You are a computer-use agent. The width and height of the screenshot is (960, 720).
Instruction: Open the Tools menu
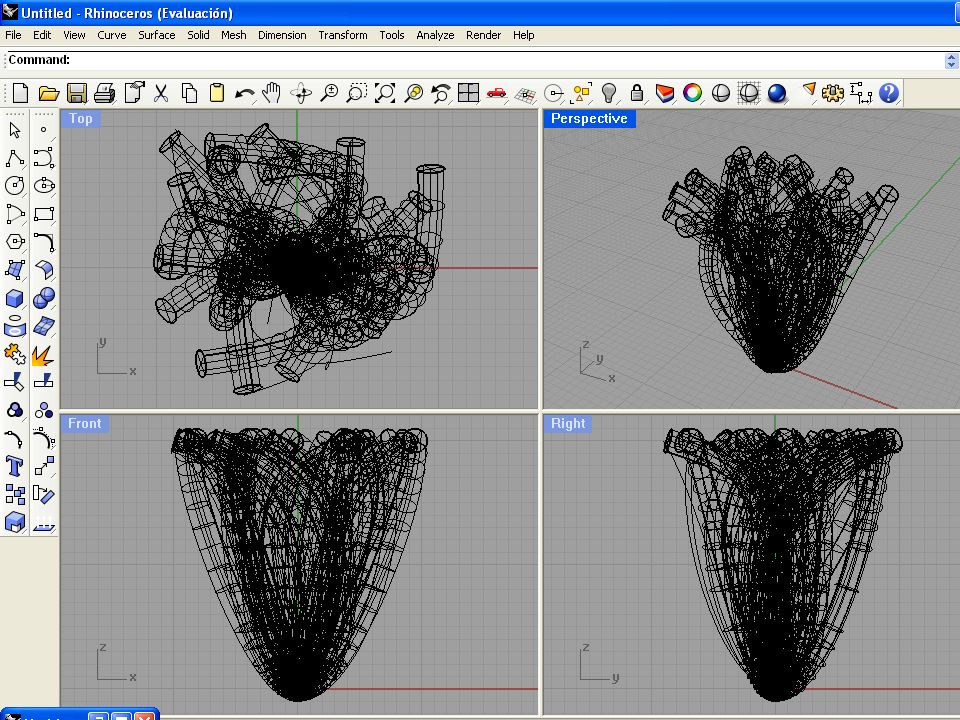392,35
